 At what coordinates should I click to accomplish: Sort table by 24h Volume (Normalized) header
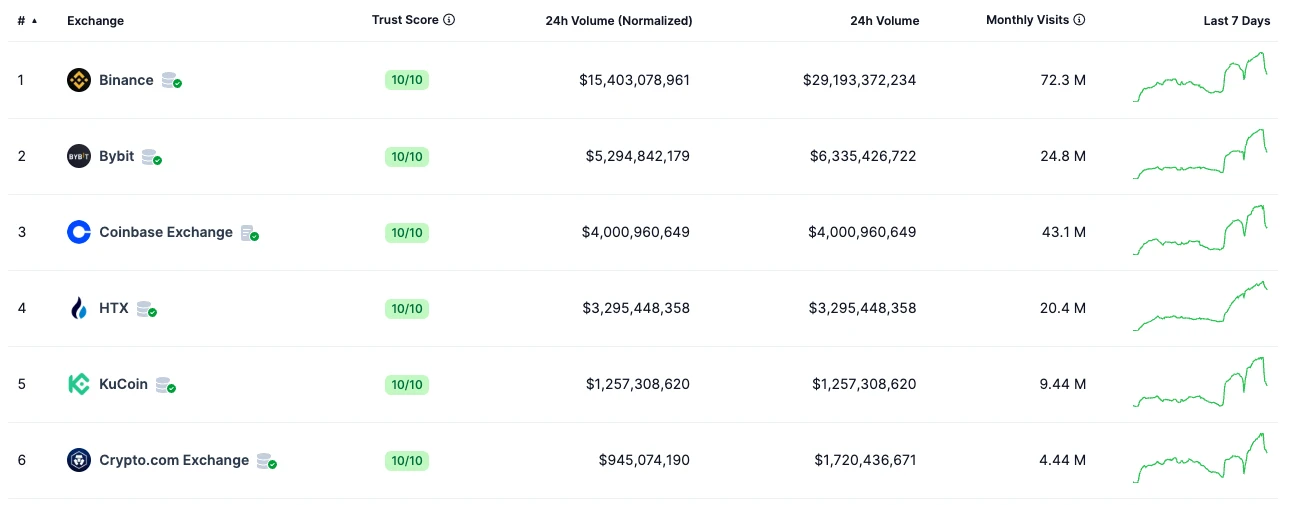click(618, 21)
